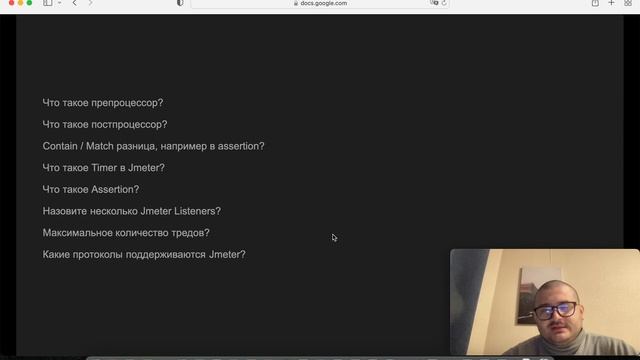This screenshot has height=360, width=640.
Task: Click the line 'Что такое Timer в Jmeter?'
Action: (104, 168)
